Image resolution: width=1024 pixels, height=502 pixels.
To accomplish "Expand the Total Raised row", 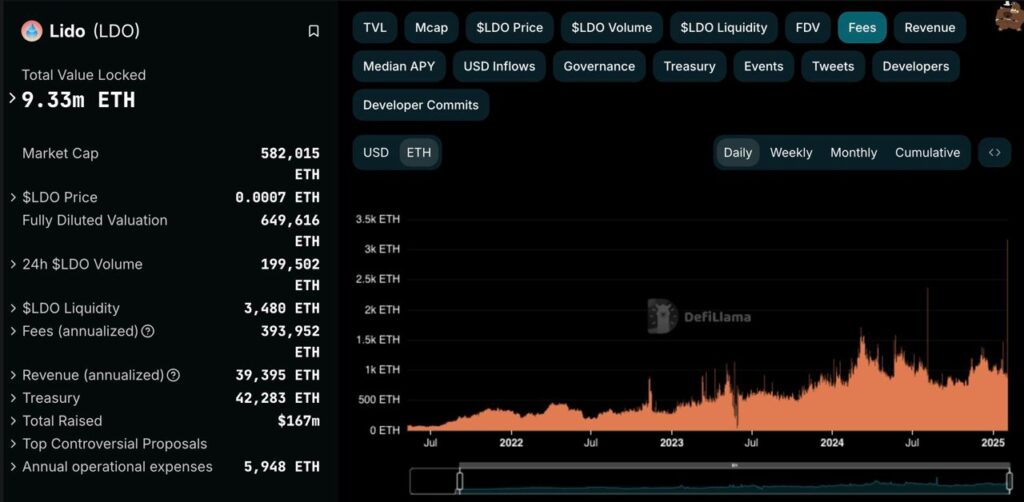I will [13, 421].
